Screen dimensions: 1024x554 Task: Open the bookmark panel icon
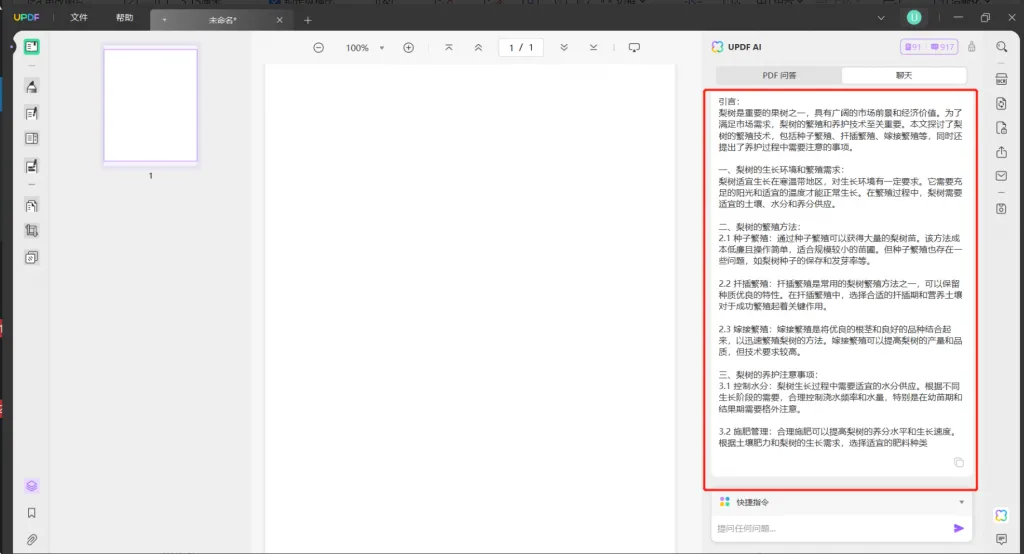(31, 513)
